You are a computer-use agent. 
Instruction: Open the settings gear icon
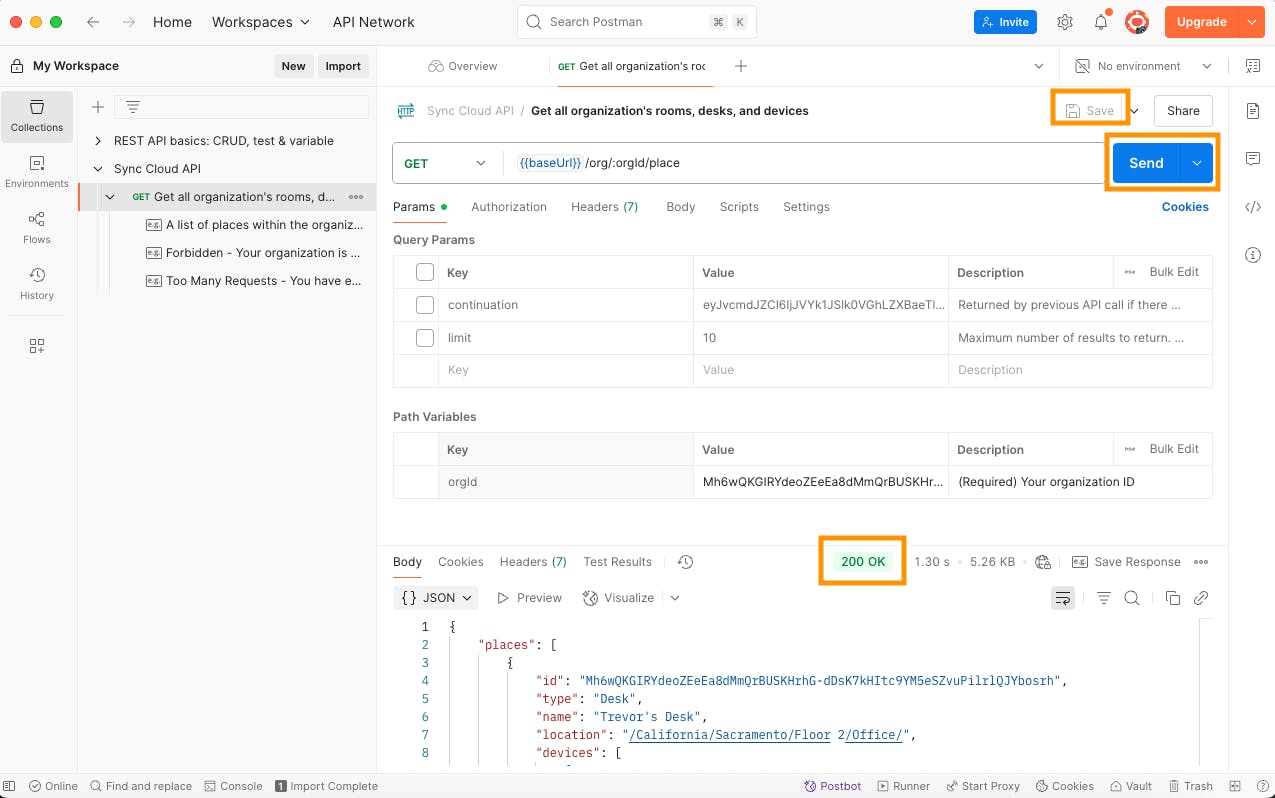coord(1065,22)
